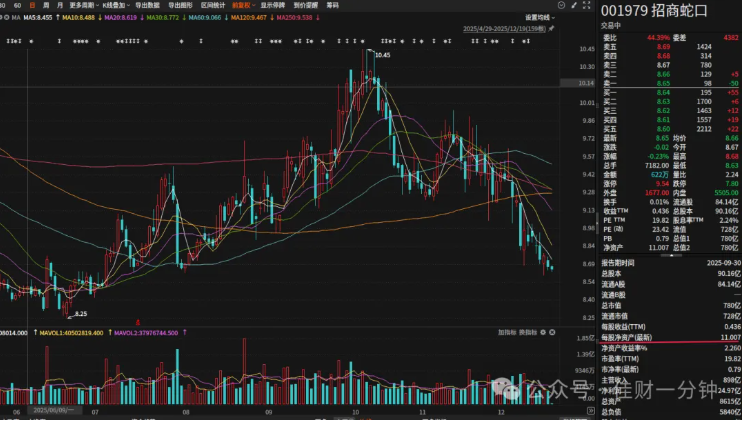Open the smiley face icon in chart toolbar
The height and width of the screenshot is (422, 742).
(561, 5)
